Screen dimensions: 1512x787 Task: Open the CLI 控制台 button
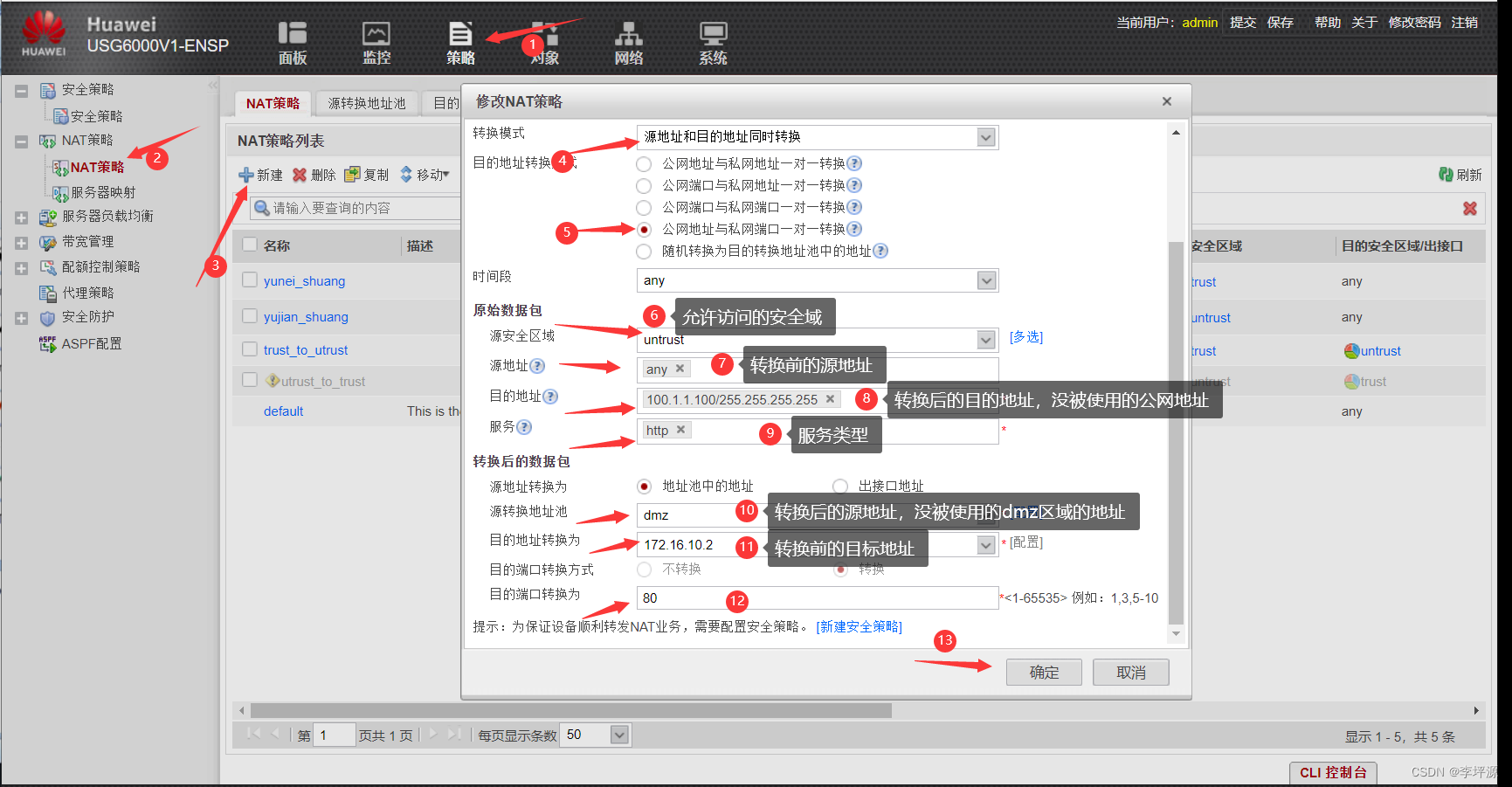(x=1333, y=773)
